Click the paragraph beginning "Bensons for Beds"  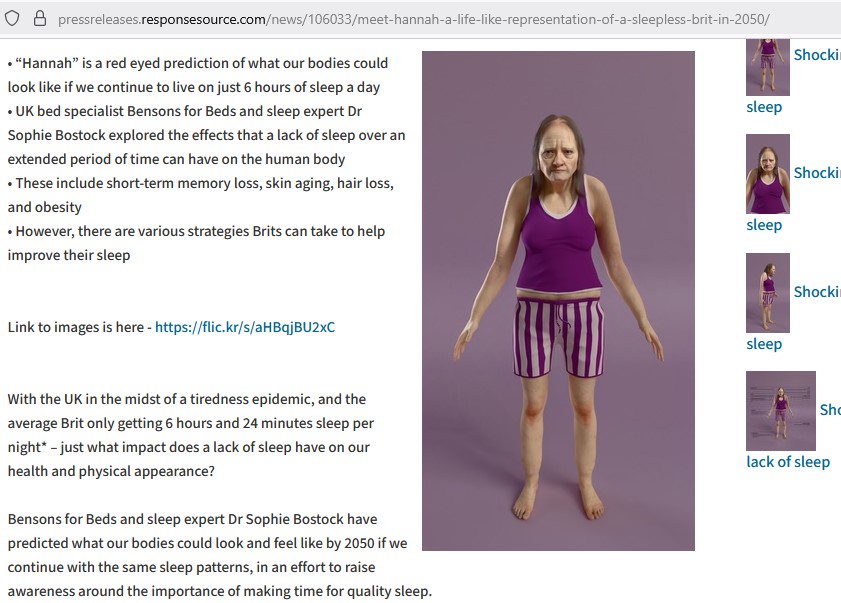219,555
